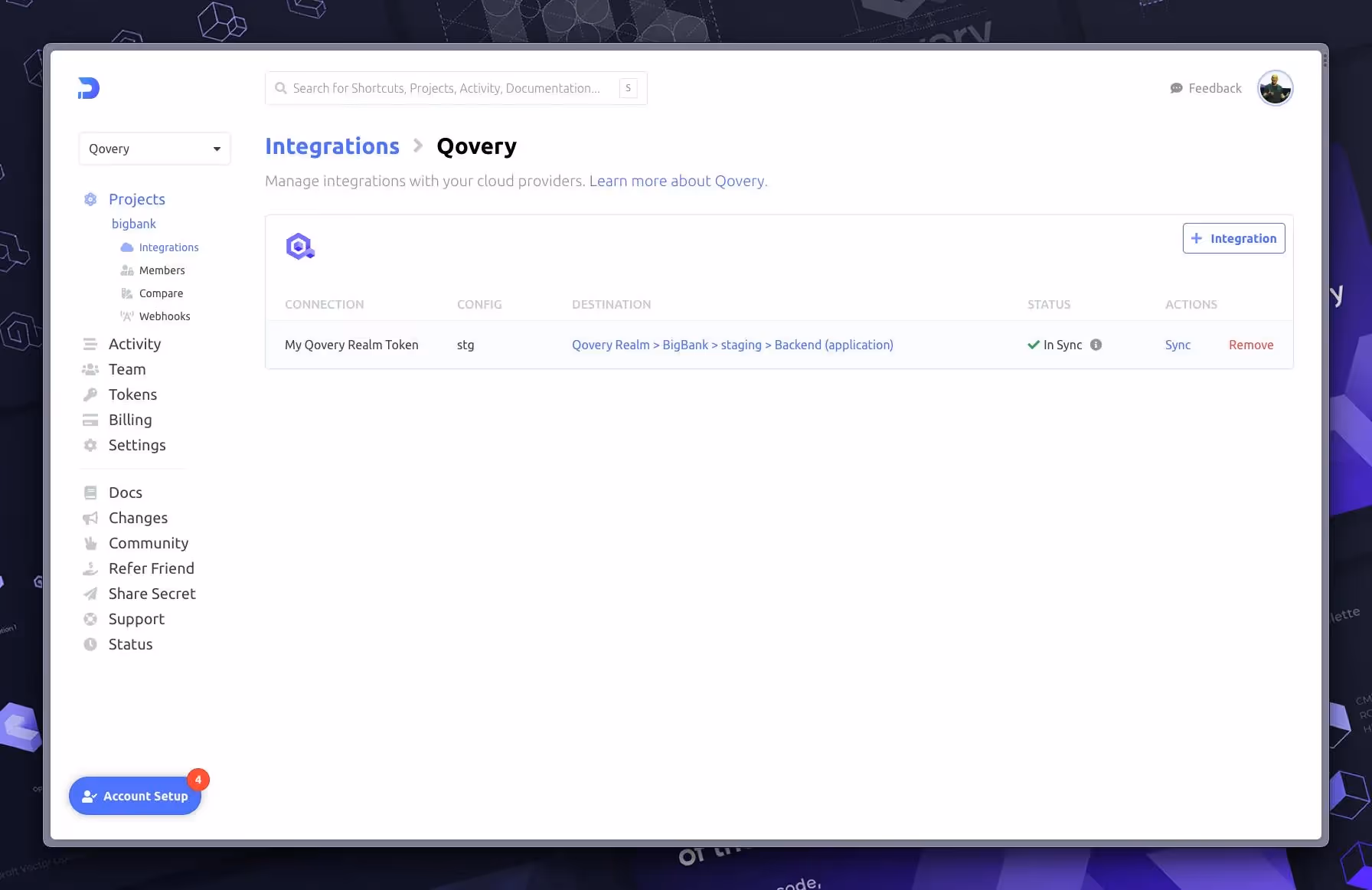The height and width of the screenshot is (890, 1372).
Task: Click the Share Secret paper-plane icon
Action: tap(90, 594)
